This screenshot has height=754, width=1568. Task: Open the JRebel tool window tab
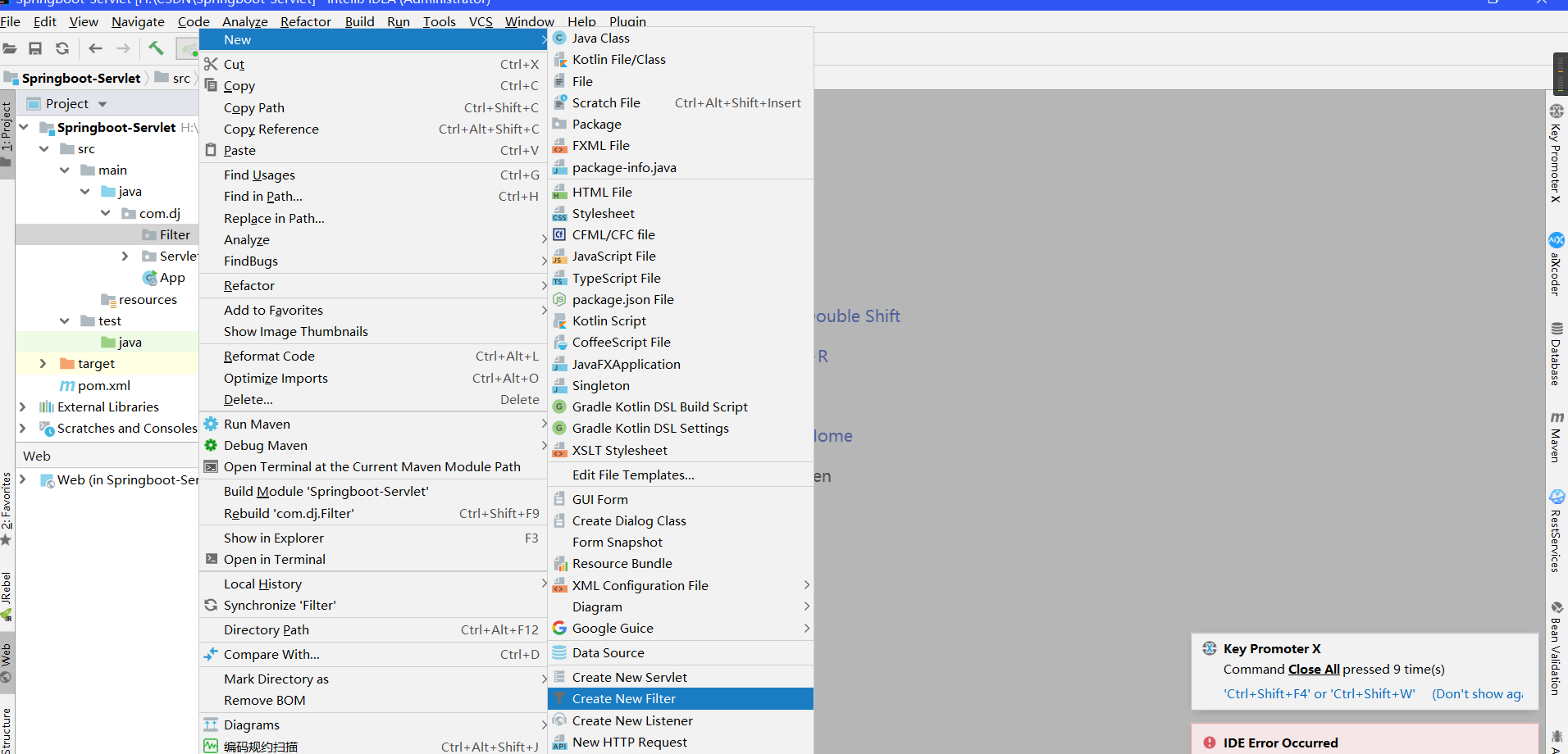(x=7, y=597)
